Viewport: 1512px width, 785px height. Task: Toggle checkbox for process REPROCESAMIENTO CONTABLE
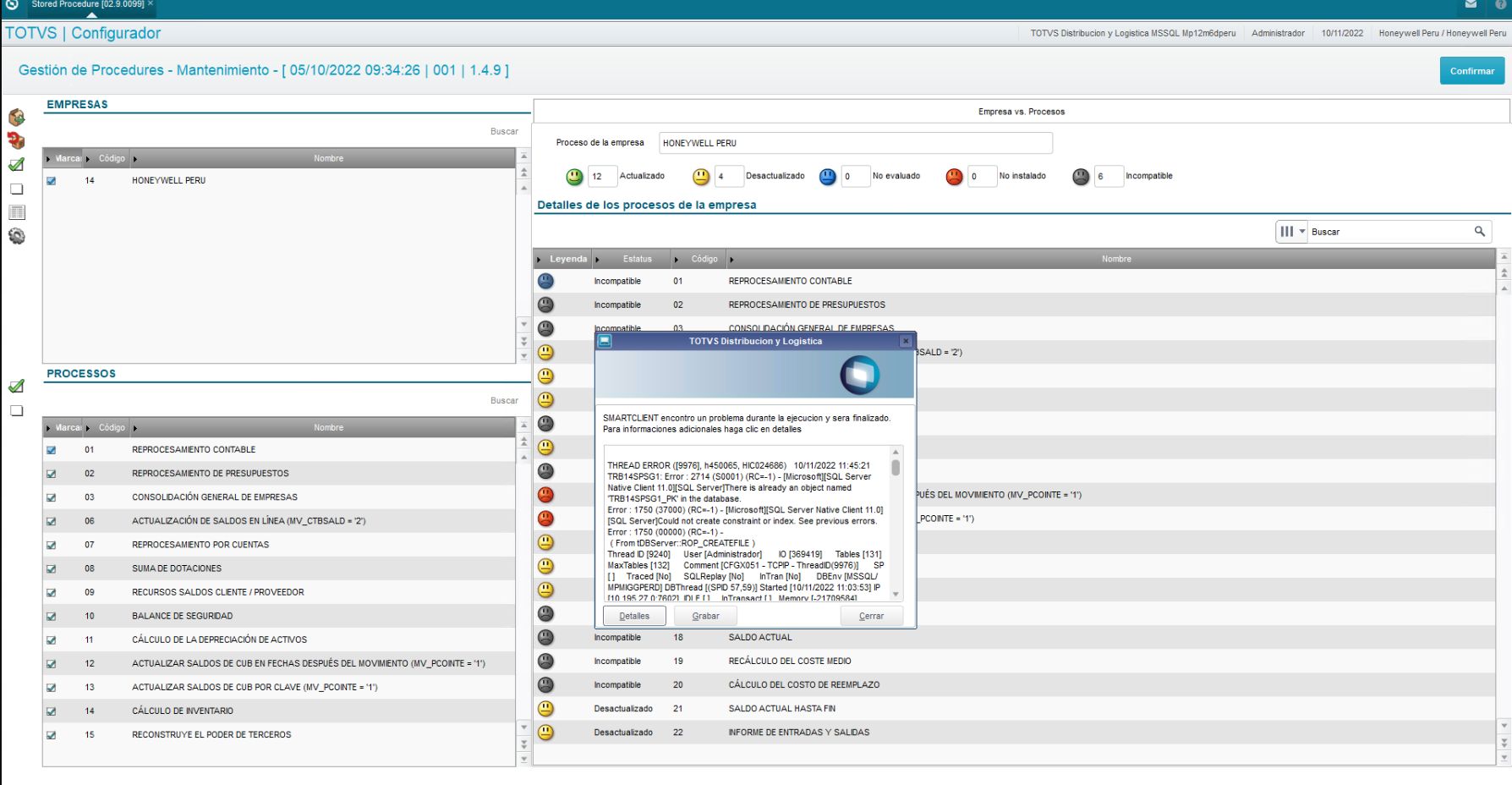click(x=52, y=450)
